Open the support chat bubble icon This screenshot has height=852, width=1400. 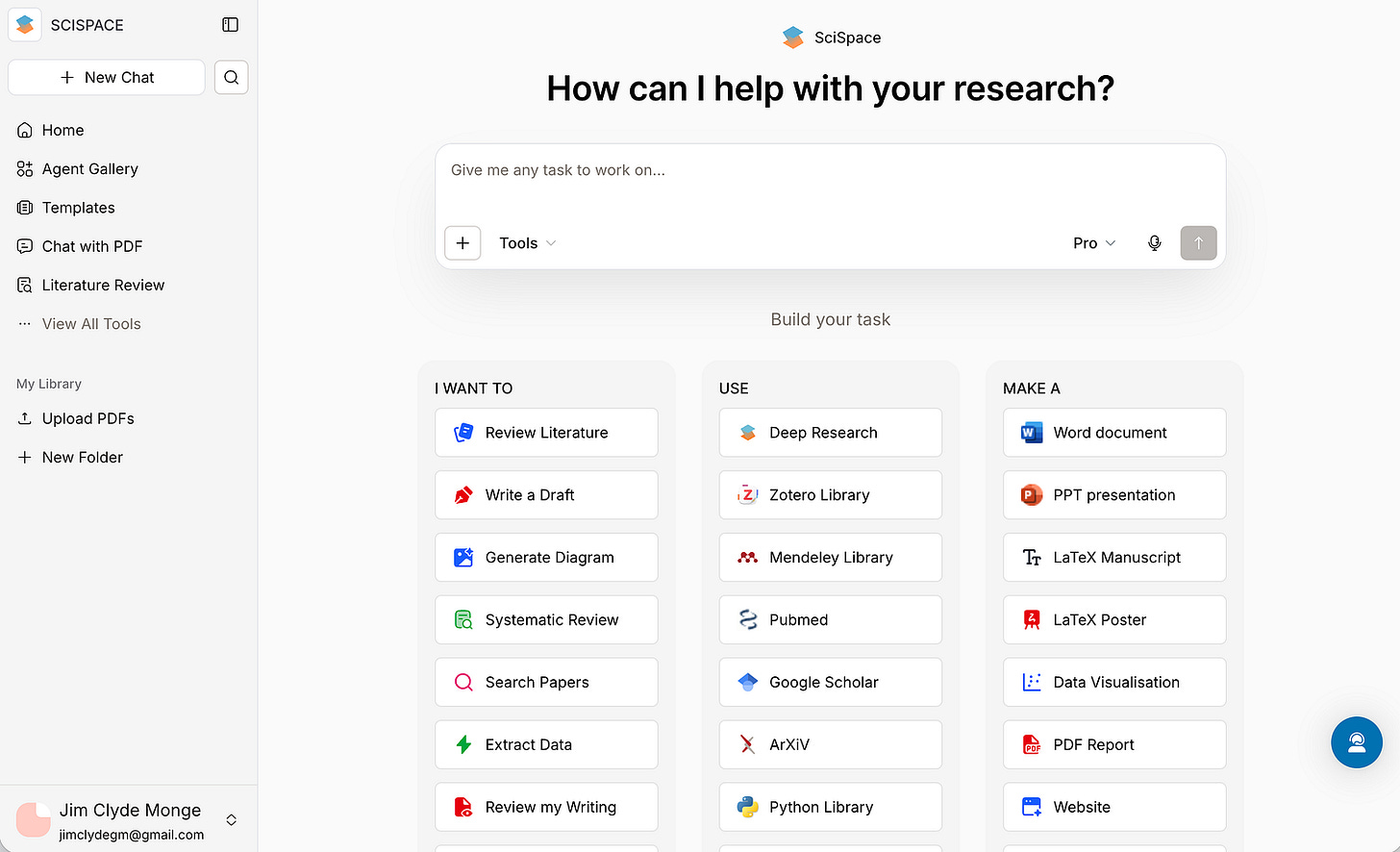coord(1357,741)
